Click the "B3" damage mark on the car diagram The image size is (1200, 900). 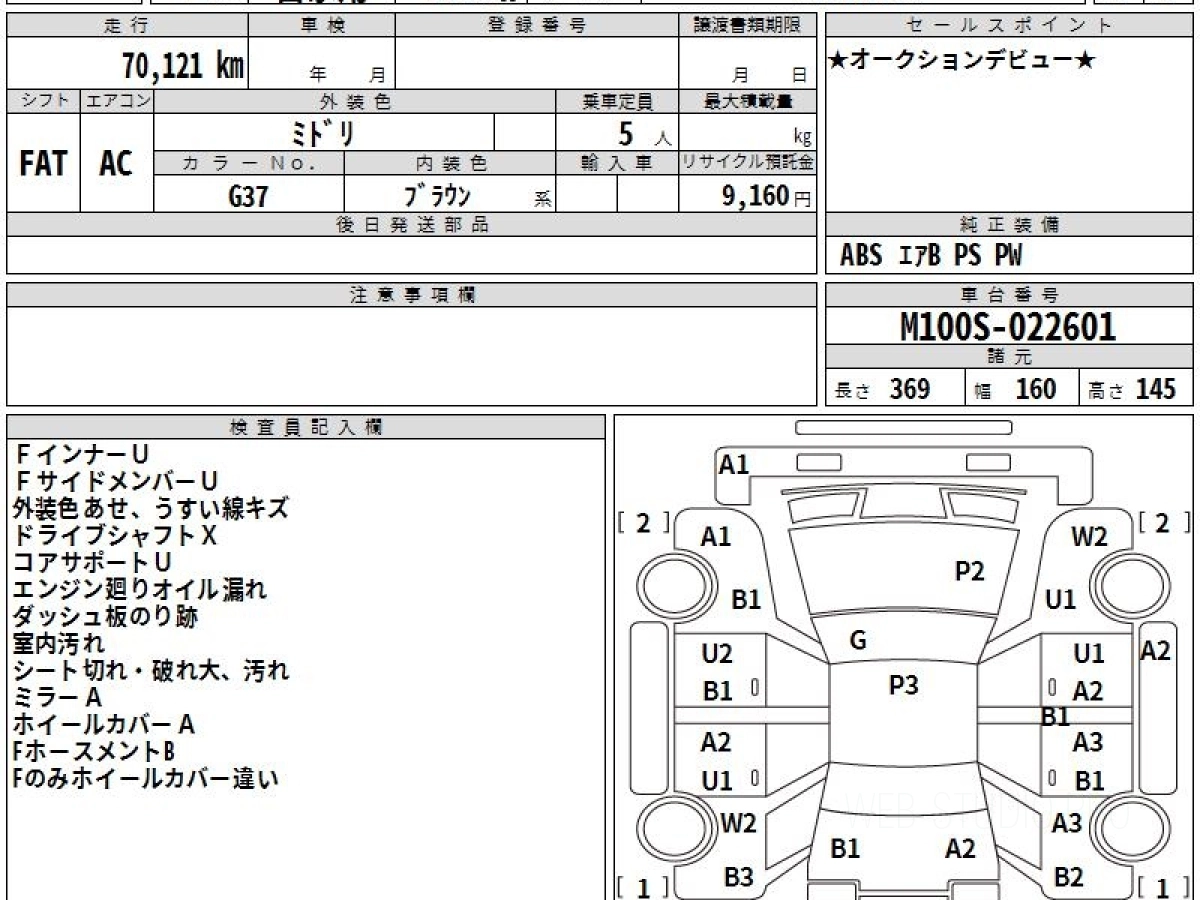point(739,877)
